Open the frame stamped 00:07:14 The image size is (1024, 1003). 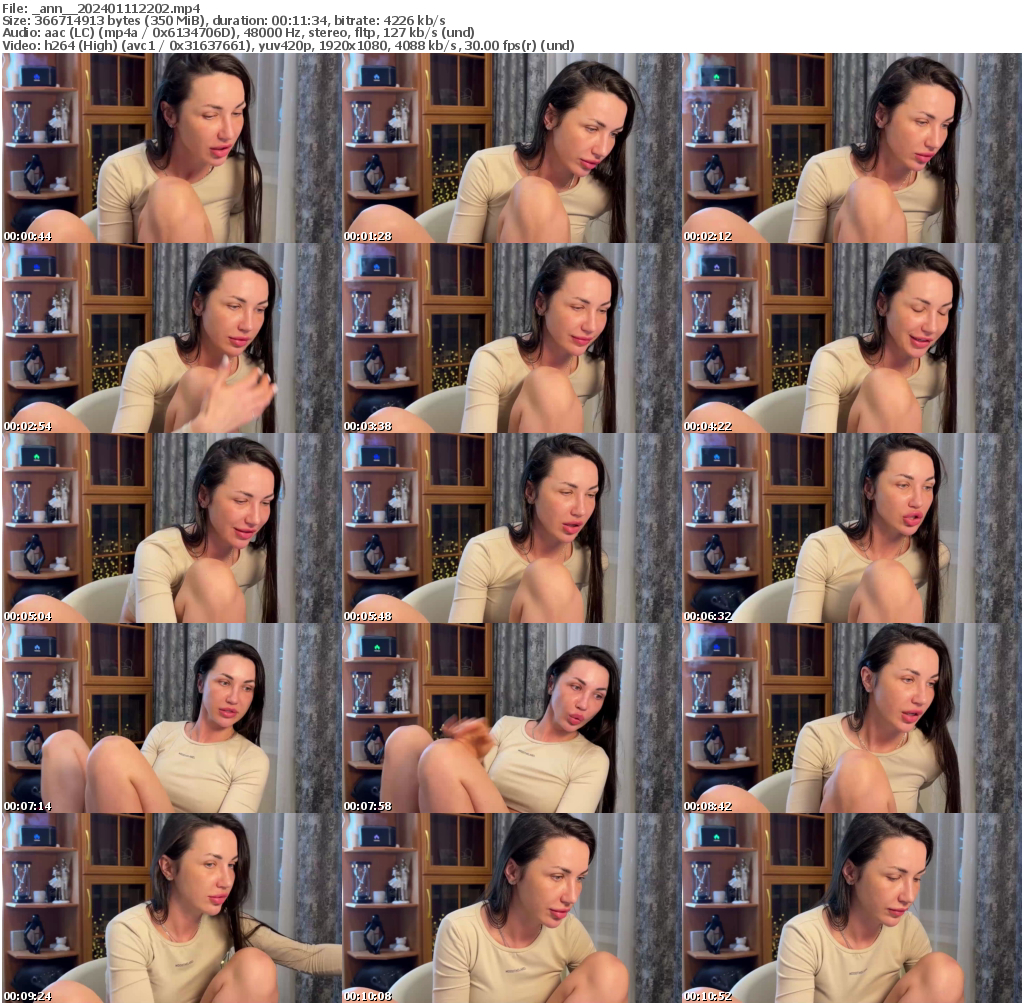coord(170,718)
